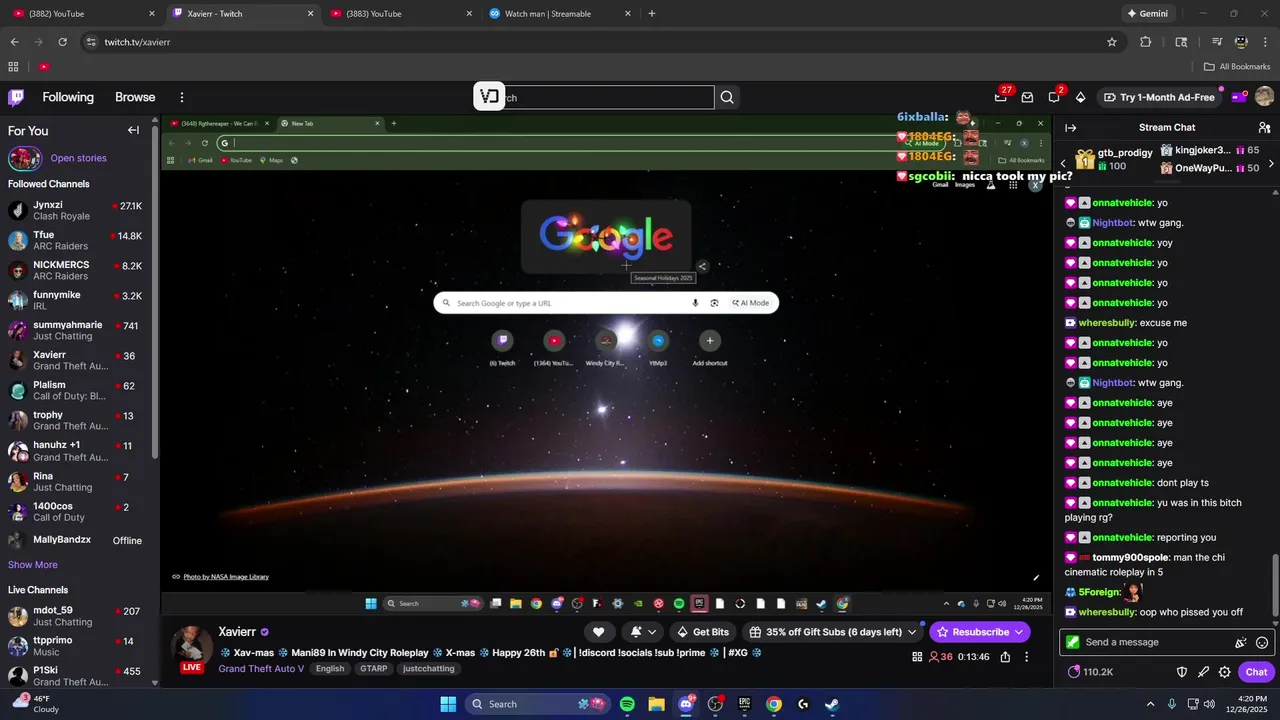Open whispers icon with 2 badge
1280x720 pixels.
click(x=1054, y=97)
